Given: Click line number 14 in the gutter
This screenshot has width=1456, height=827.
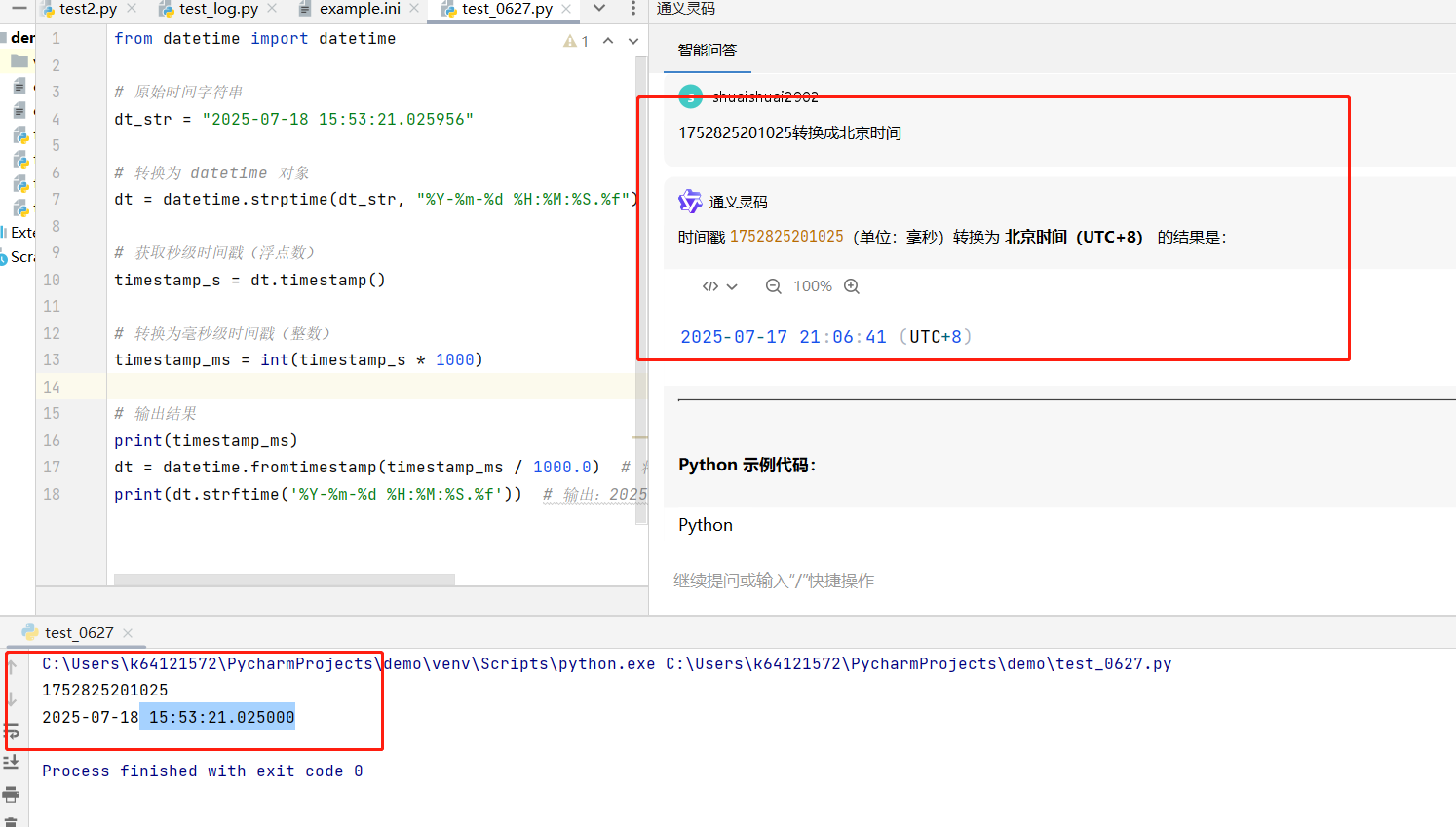Looking at the screenshot, I should coord(52,387).
